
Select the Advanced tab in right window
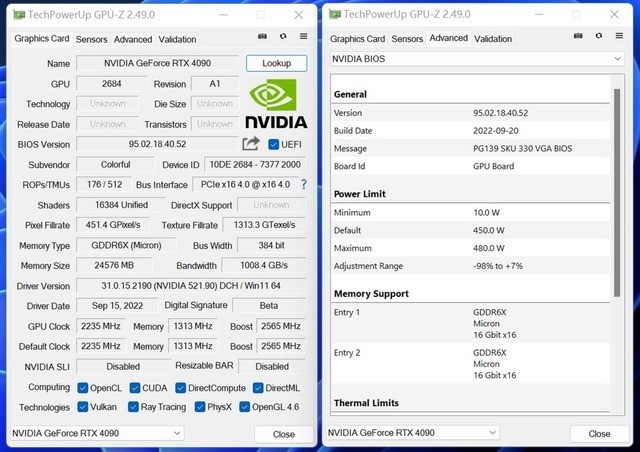(x=448, y=38)
